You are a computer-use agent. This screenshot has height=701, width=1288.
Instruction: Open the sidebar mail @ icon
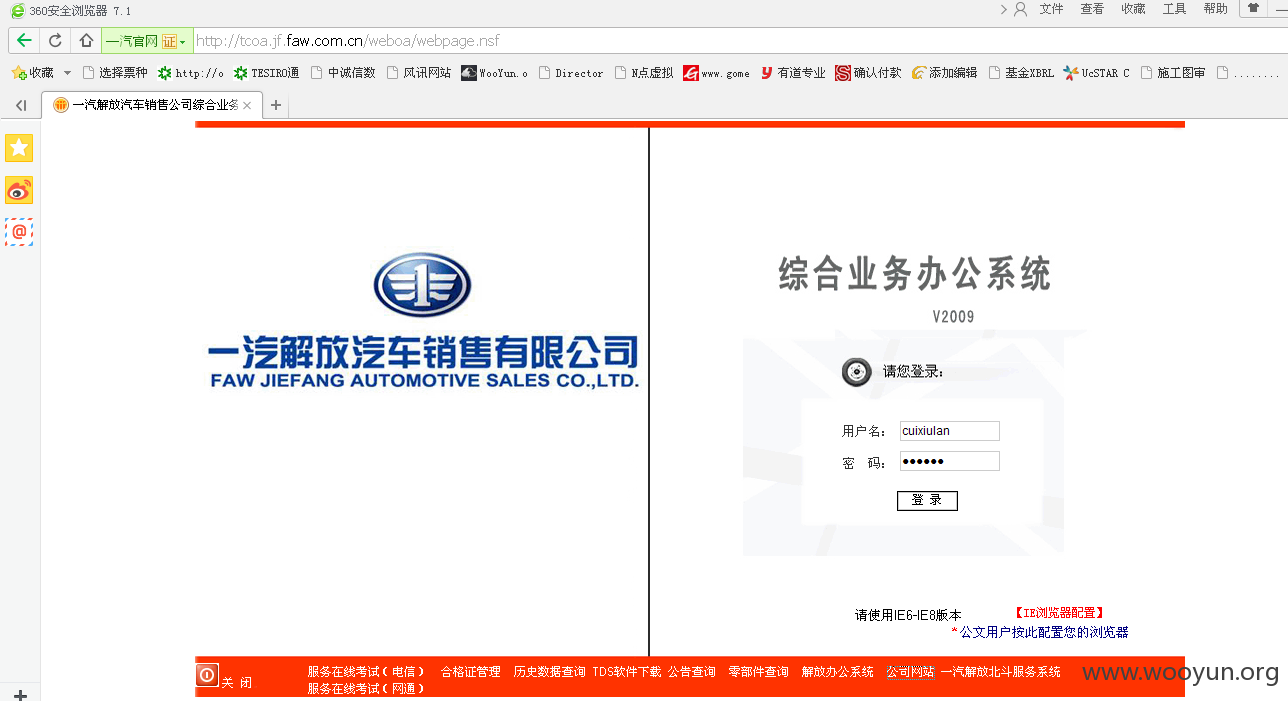(x=19, y=232)
